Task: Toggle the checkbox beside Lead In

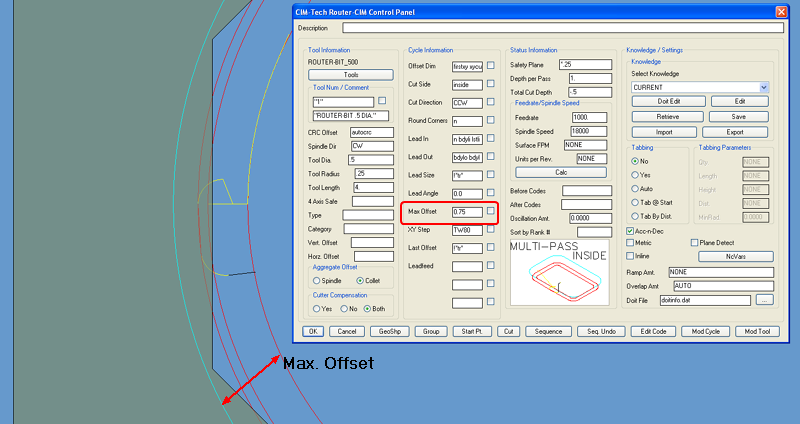Action: pyautogui.click(x=490, y=138)
